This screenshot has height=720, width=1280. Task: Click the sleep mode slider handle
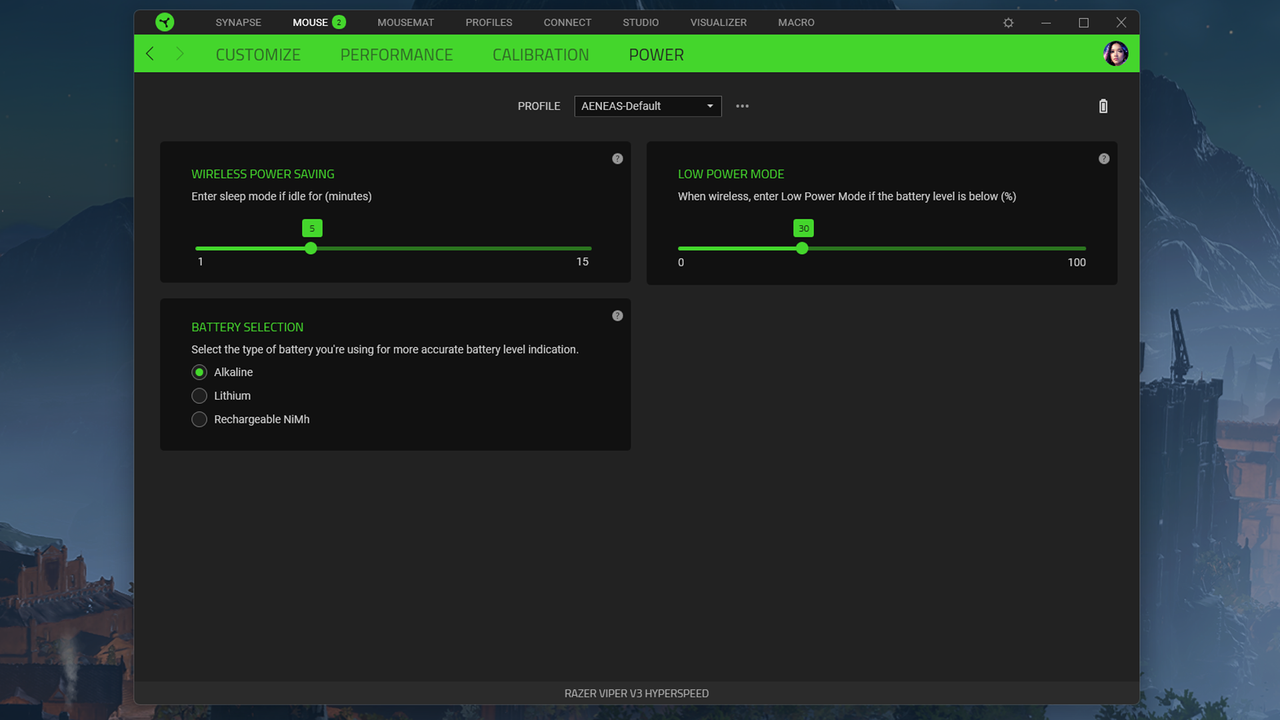[x=311, y=248]
